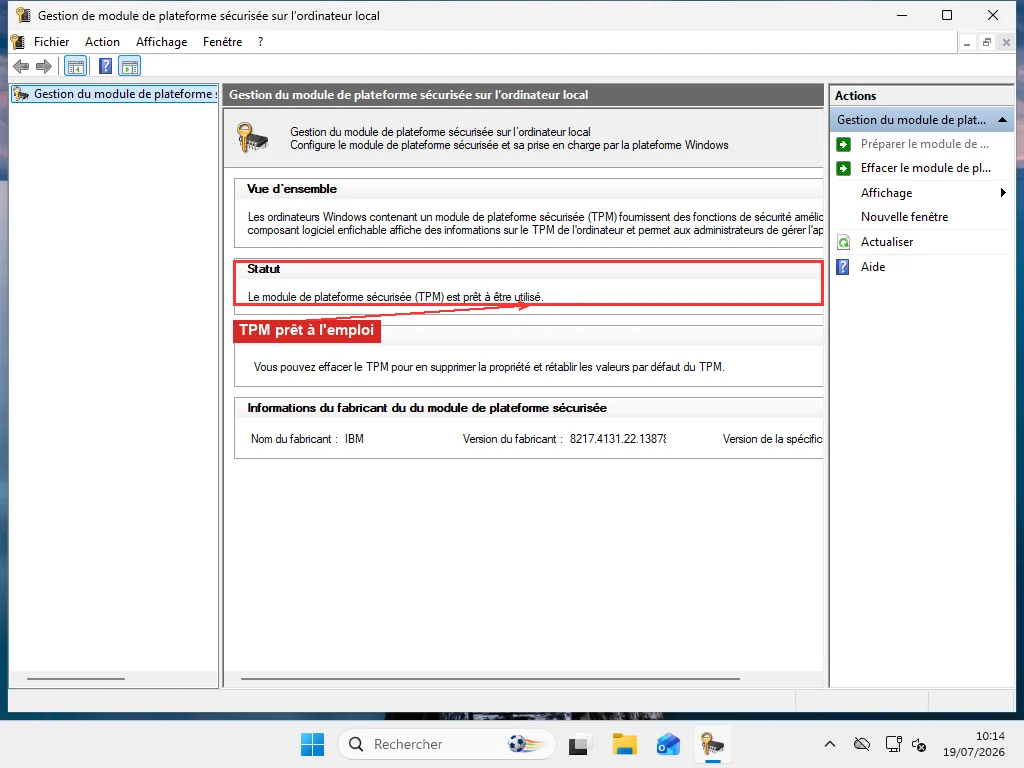1024x768 pixels.
Task: Open Outlook from the taskbar
Action: 668,744
